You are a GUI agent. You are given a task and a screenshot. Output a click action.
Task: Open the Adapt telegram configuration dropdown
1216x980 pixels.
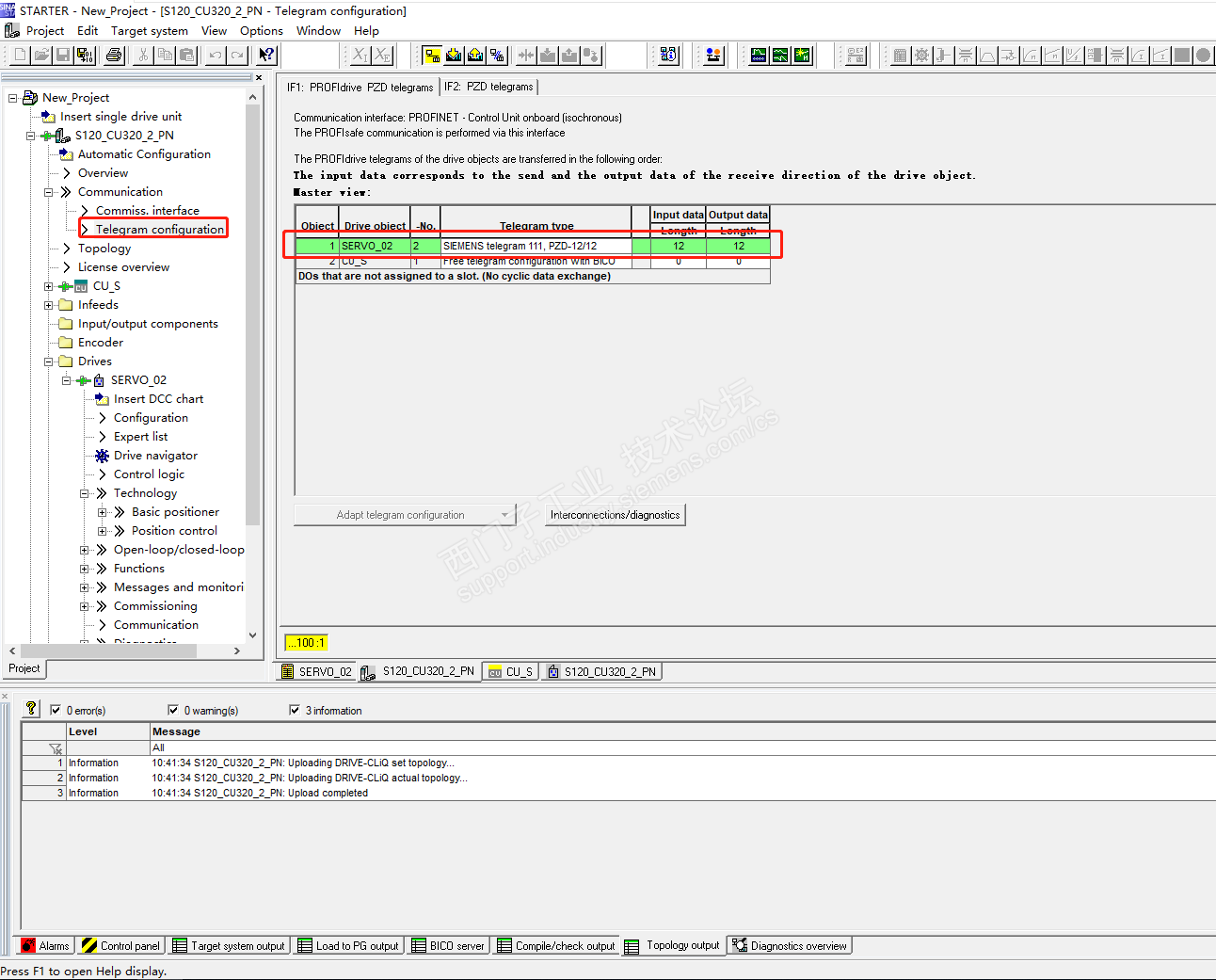point(405,515)
